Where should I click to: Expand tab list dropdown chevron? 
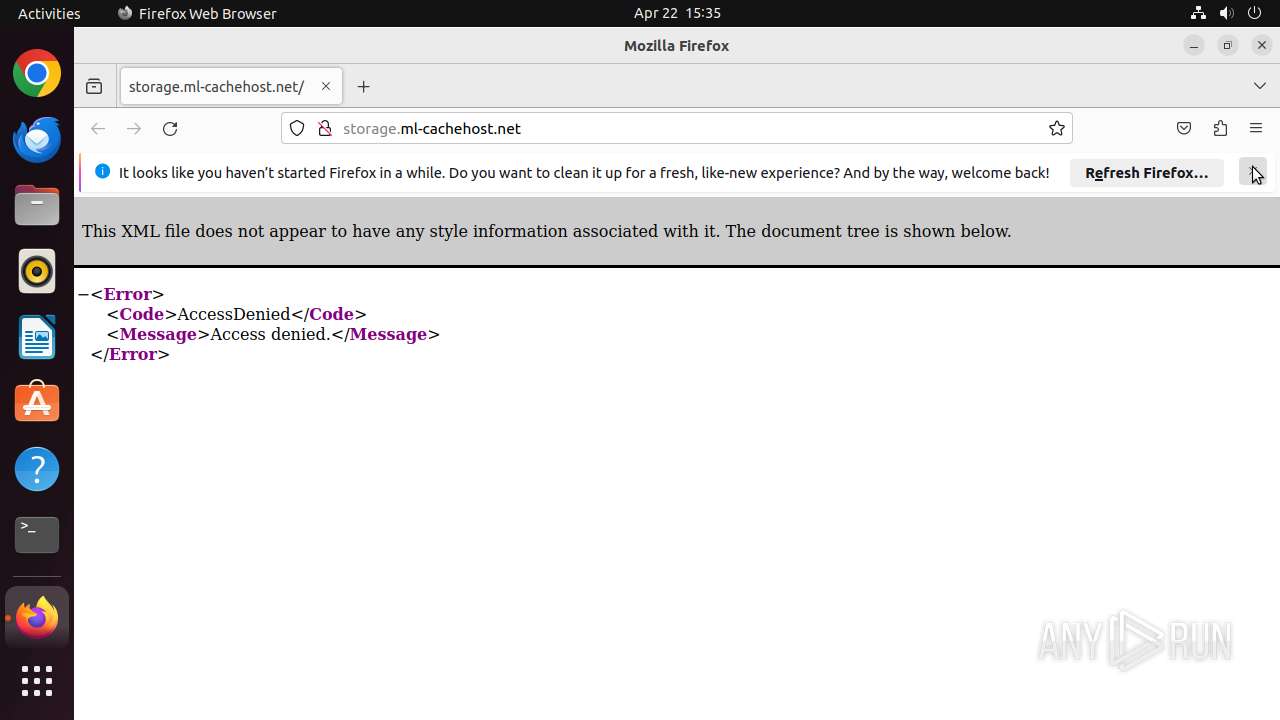click(1260, 87)
